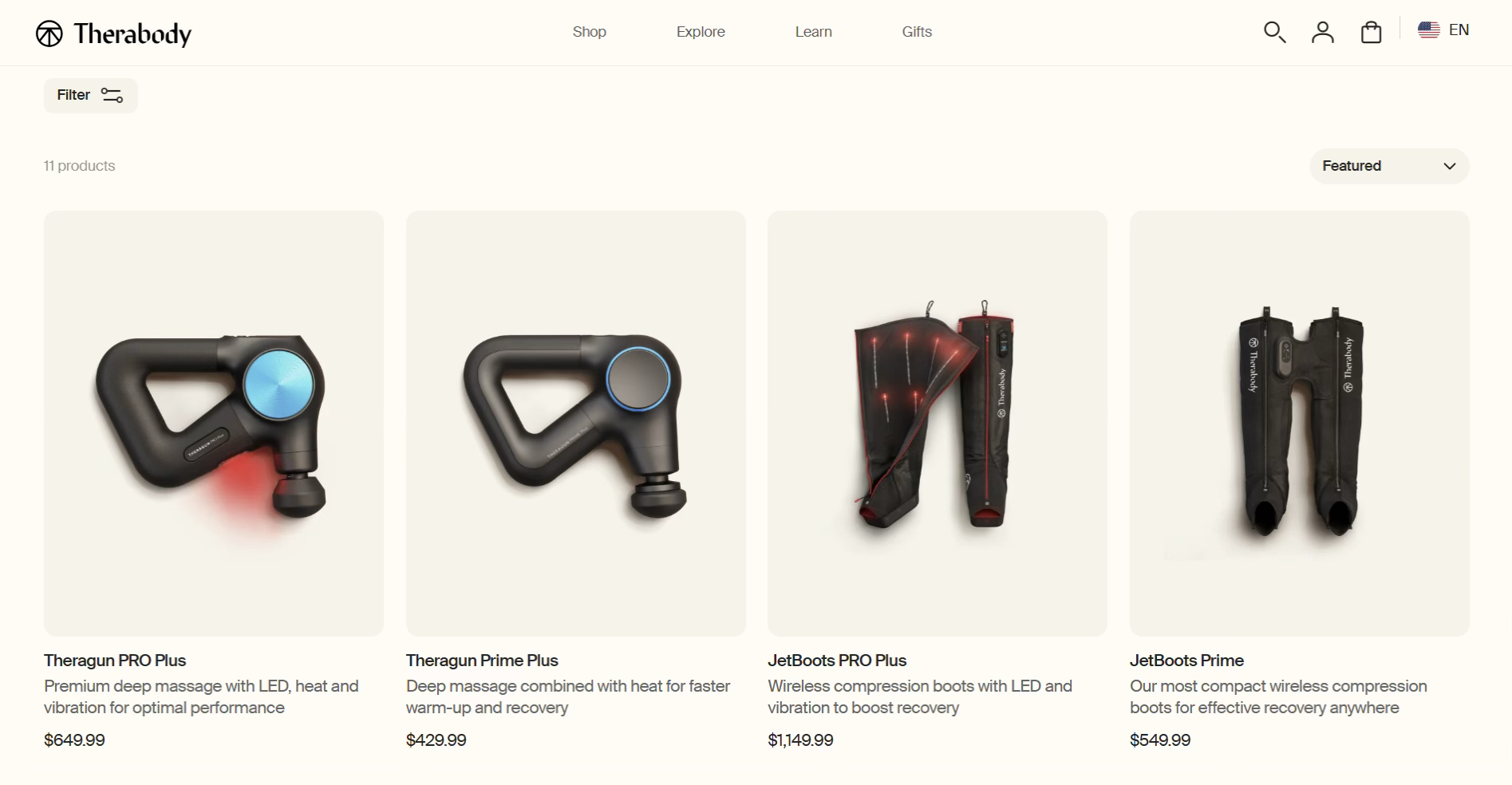Click the Theragun PRO Plus product image

pos(214,424)
